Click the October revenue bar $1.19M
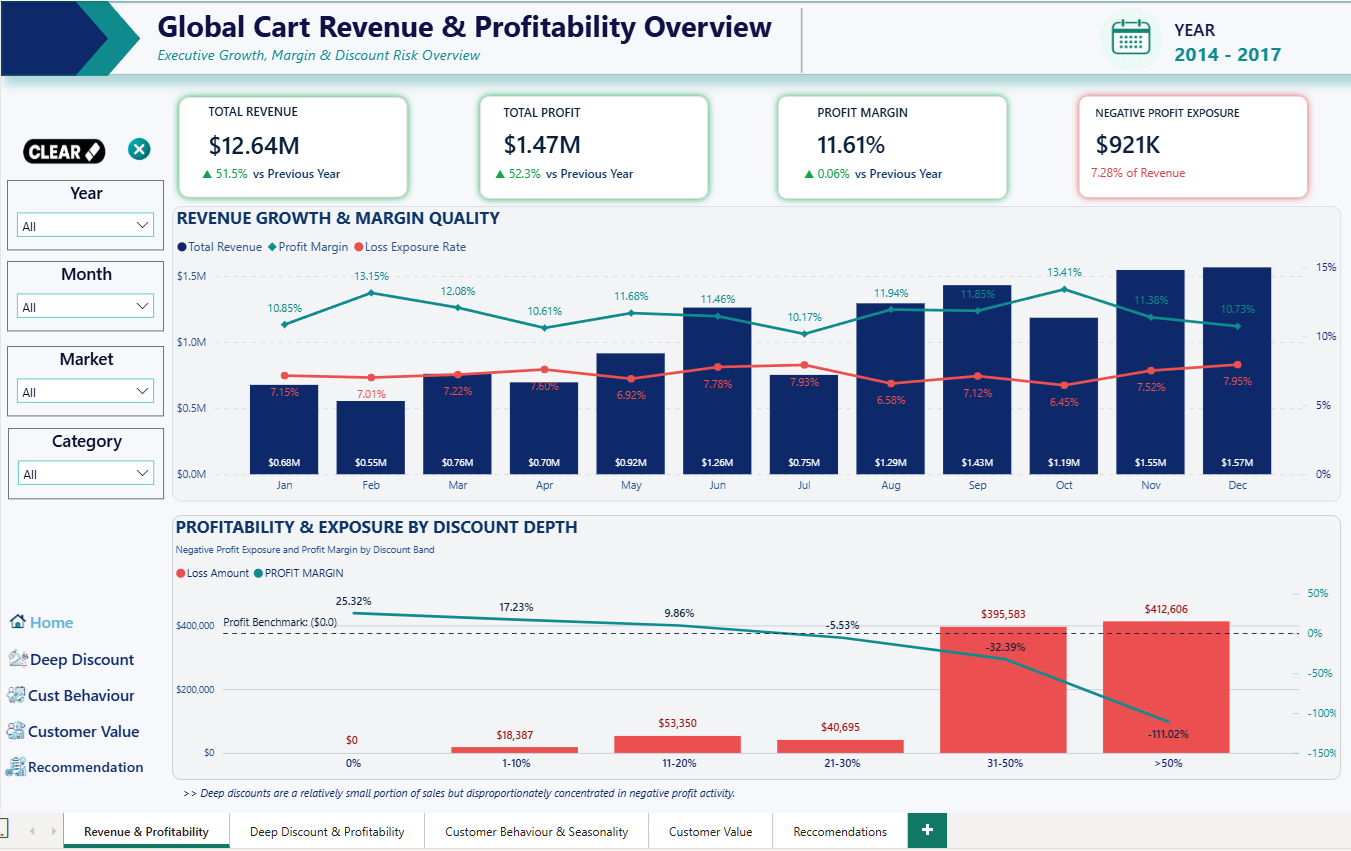 click(x=1064, y=396)
